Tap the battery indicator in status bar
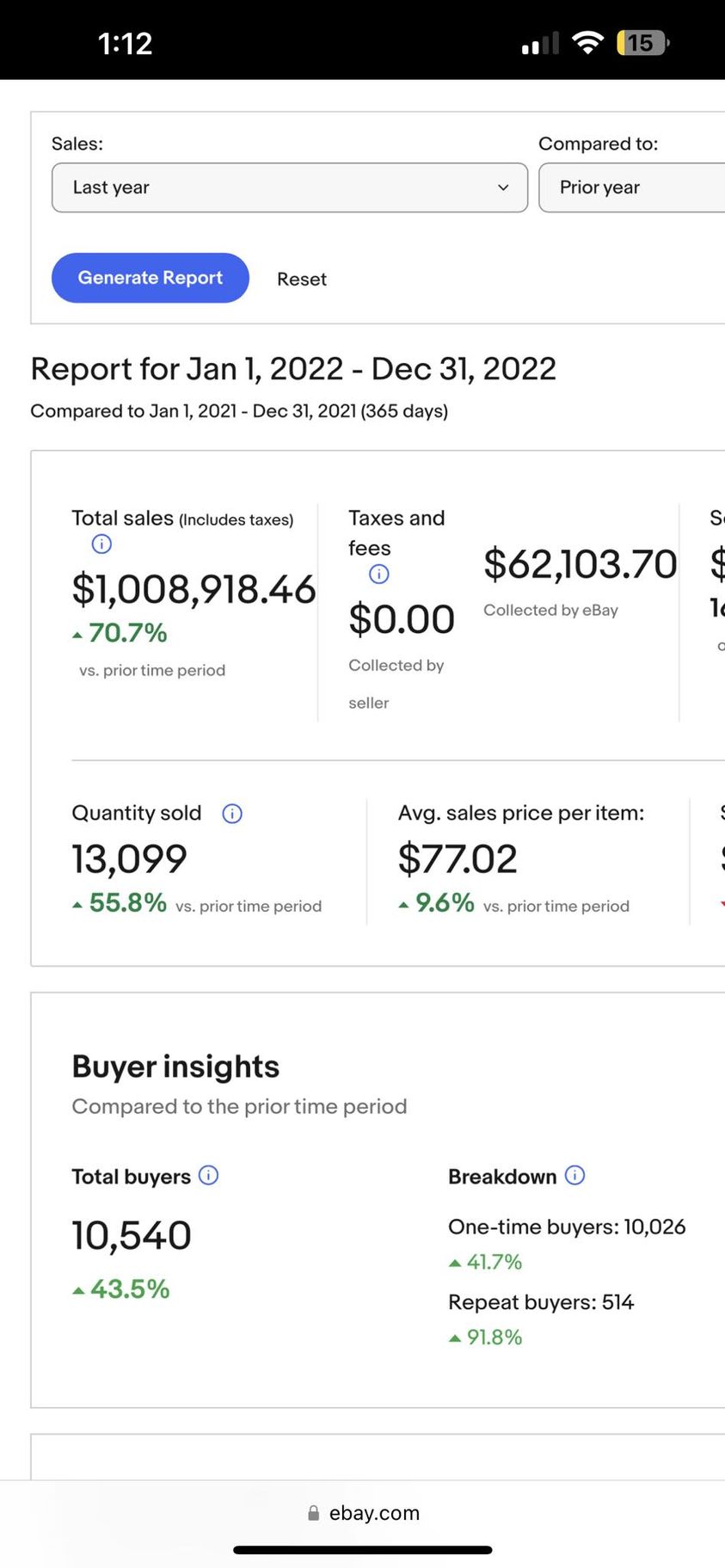The width and height of the screenshot is (725, 1568). coord(642,42)
